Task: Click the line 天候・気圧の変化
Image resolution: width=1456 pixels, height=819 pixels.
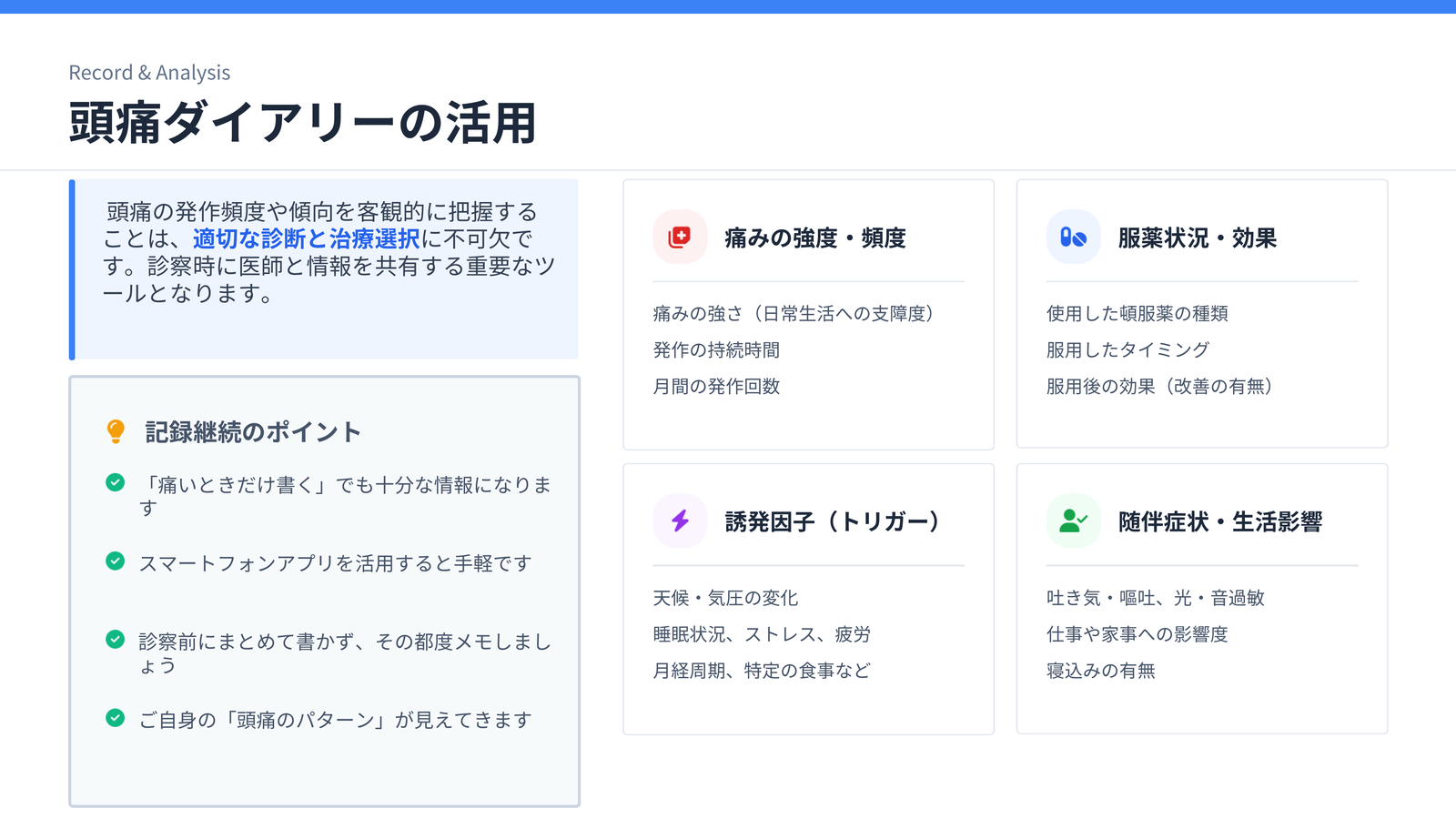Action: 725,598
